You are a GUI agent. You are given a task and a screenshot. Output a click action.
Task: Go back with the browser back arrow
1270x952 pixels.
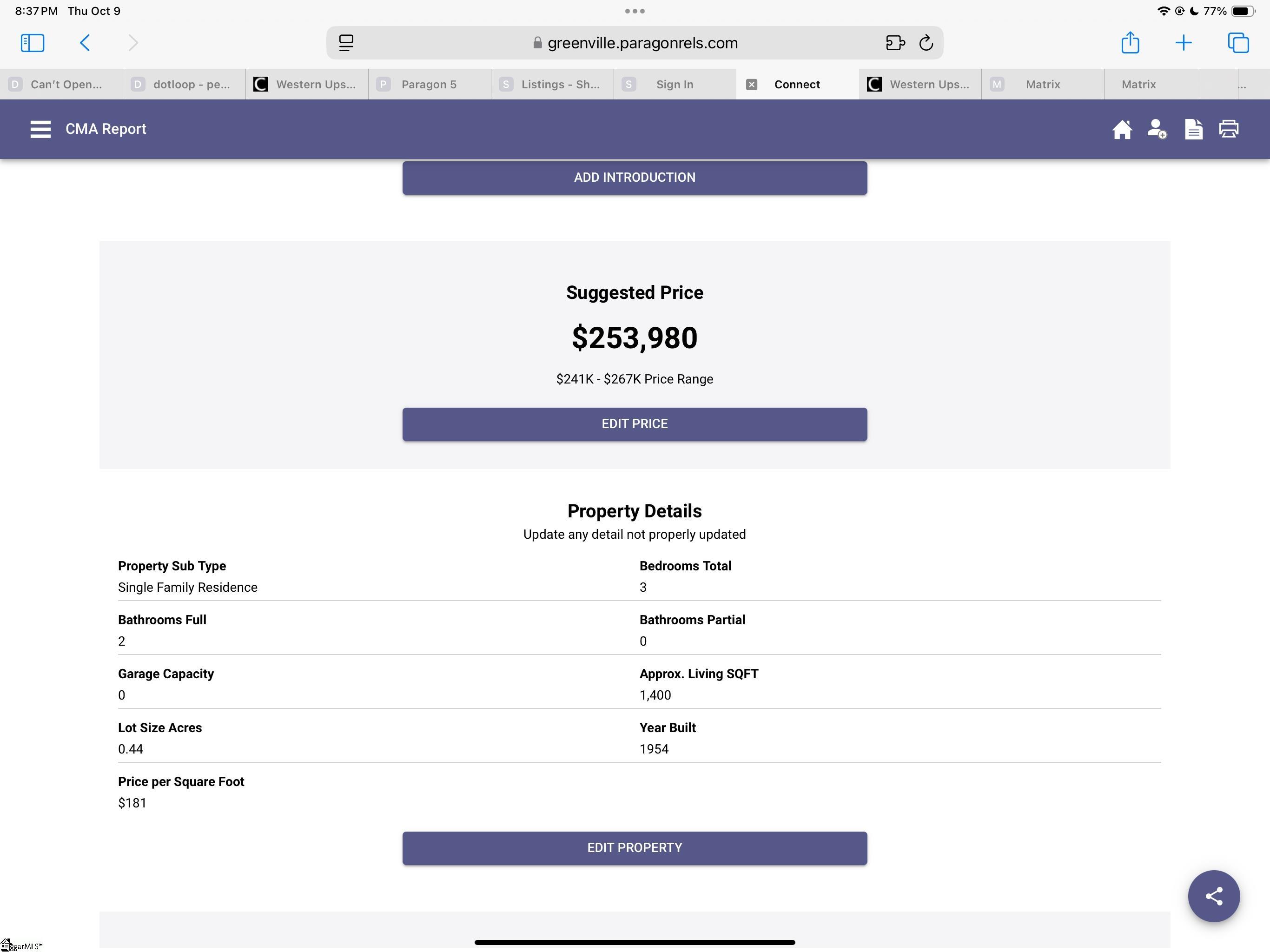85,43
